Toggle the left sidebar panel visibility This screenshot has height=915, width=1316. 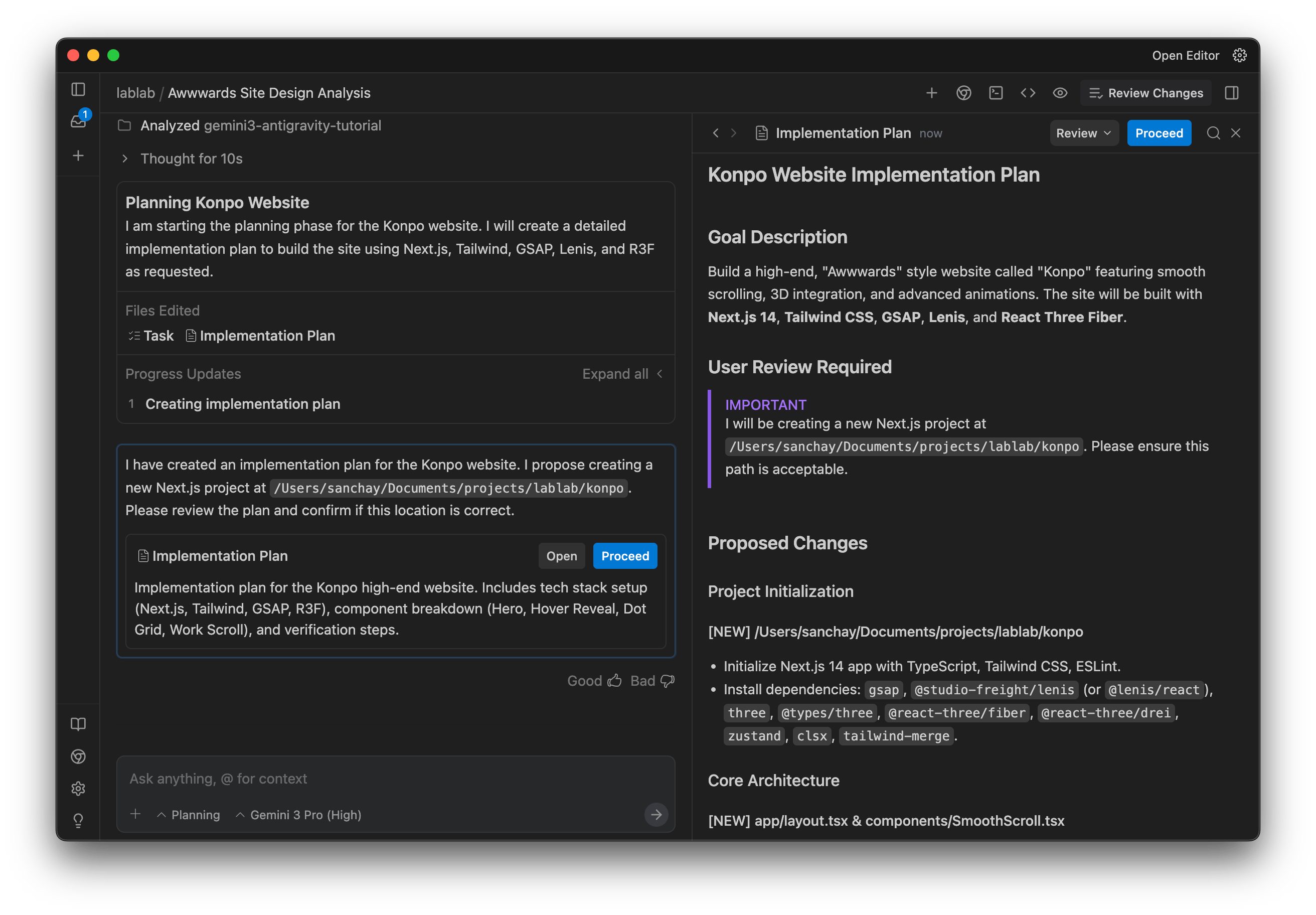coord(79,89)
